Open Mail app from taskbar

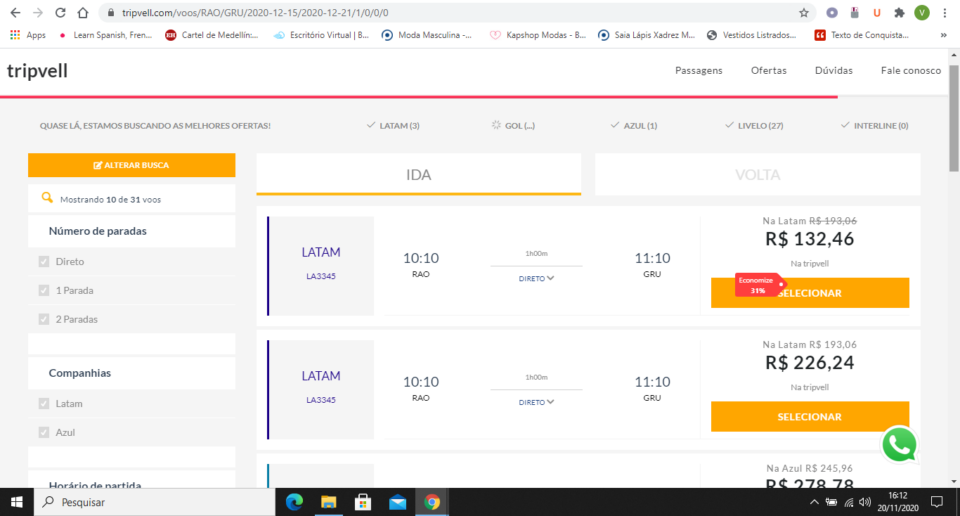(397, 502)
